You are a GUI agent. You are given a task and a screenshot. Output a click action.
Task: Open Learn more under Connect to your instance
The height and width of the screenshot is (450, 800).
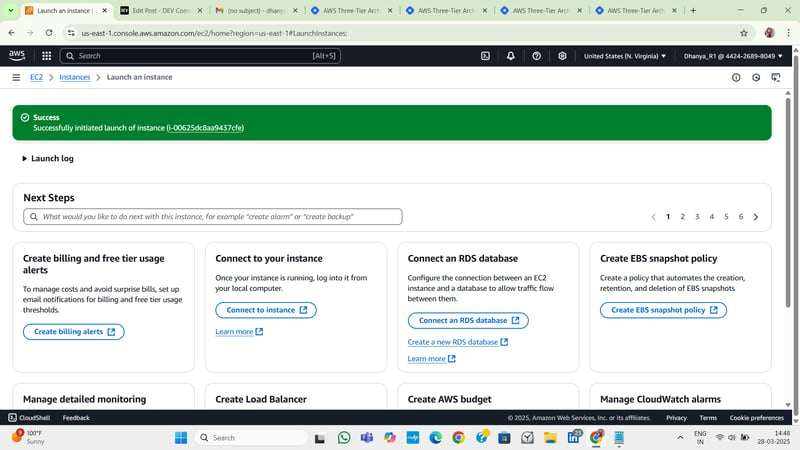point(239,332)
